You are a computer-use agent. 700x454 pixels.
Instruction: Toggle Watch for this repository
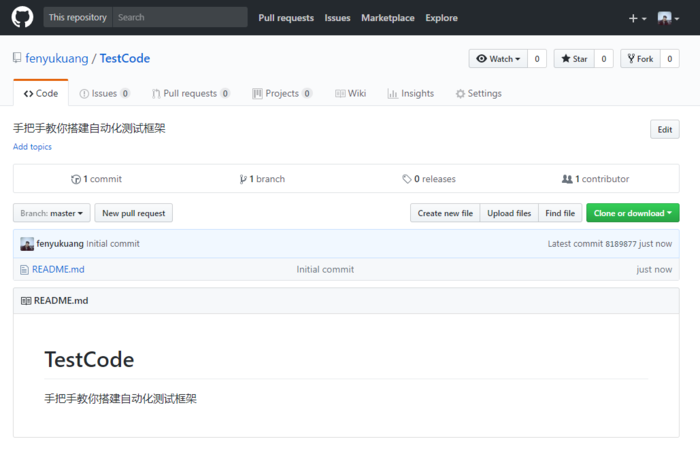(x=498, y=59)
